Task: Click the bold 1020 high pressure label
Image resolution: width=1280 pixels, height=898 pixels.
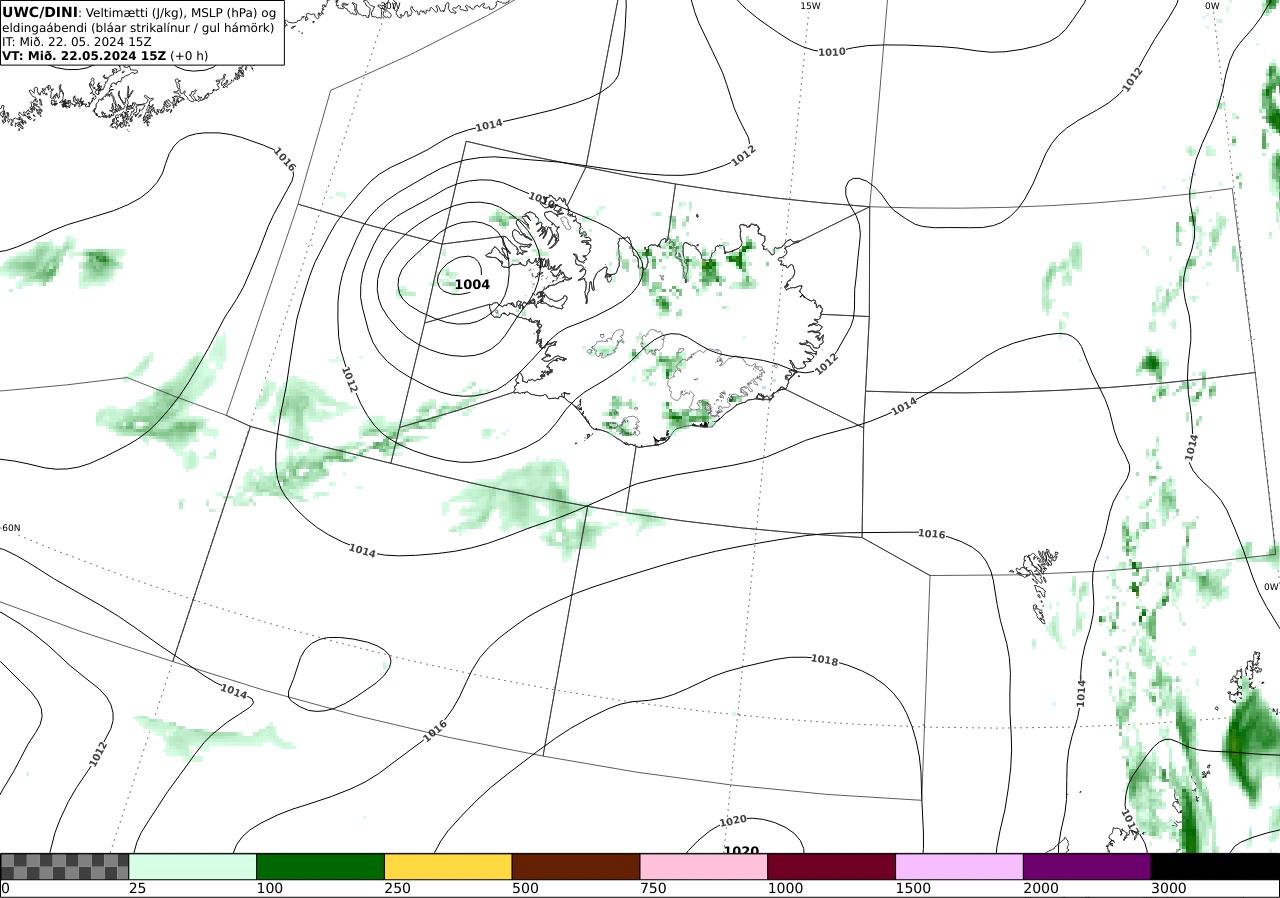Action: tap(741, 851)
